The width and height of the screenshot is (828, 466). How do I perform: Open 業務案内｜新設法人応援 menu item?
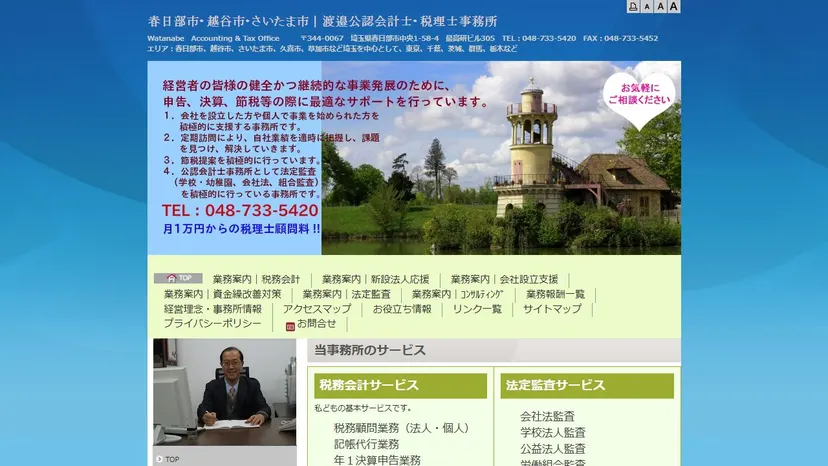point(375,279)
